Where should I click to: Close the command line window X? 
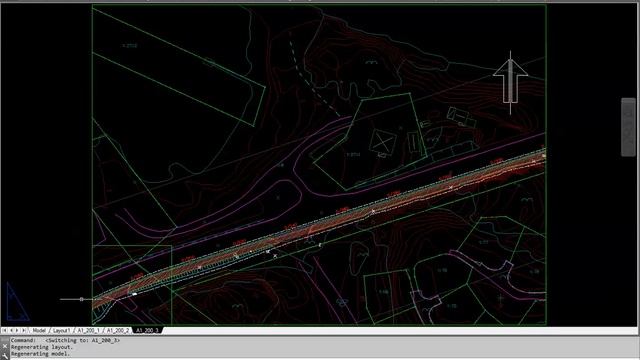point(4,346)
